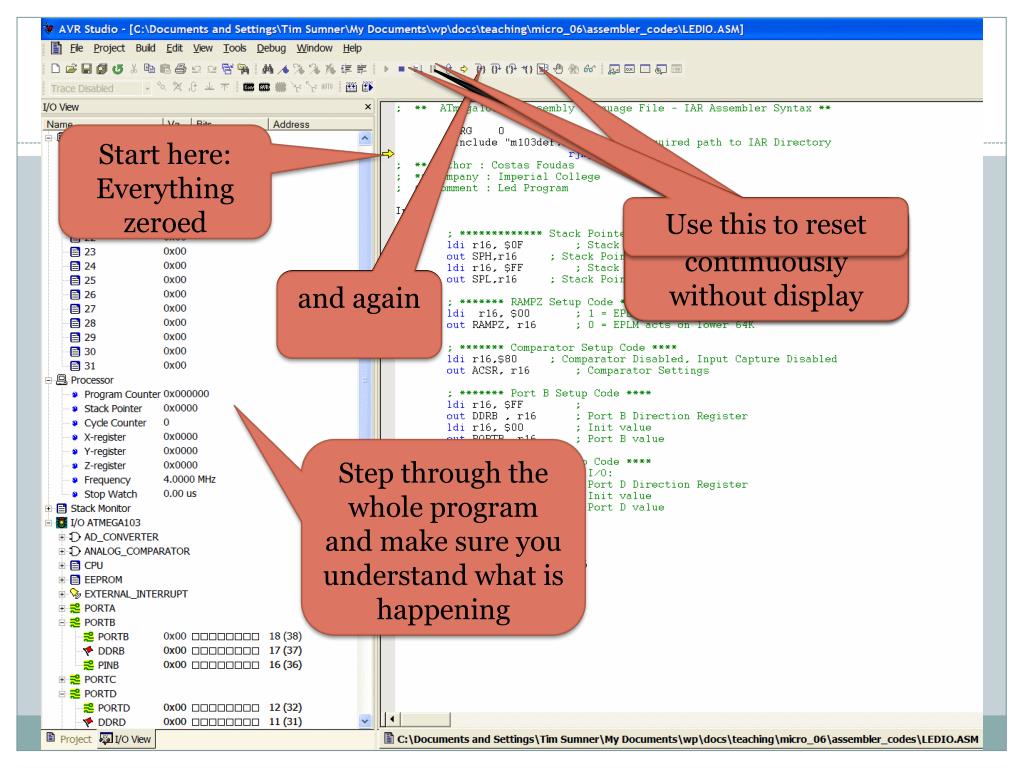The height and width of the screenshot is (768, 1024).
Task: Click the red flag icon next to DDRB
Action: 88,650
